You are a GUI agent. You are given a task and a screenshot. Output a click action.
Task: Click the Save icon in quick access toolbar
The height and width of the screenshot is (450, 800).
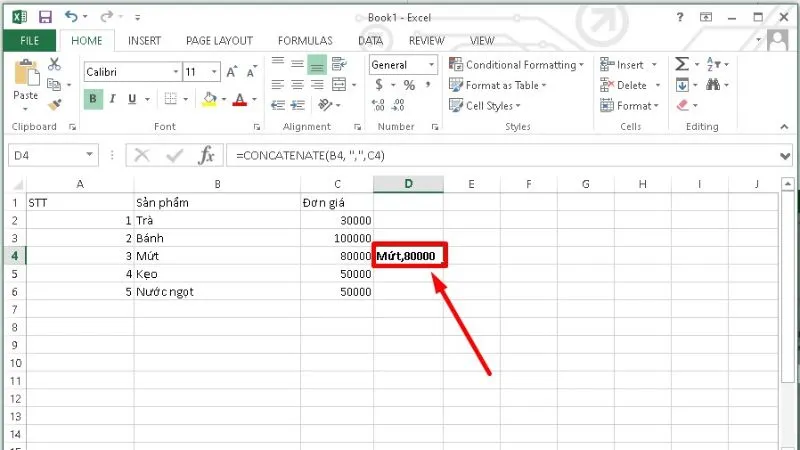pyautogui.click(x=45, y=17)
